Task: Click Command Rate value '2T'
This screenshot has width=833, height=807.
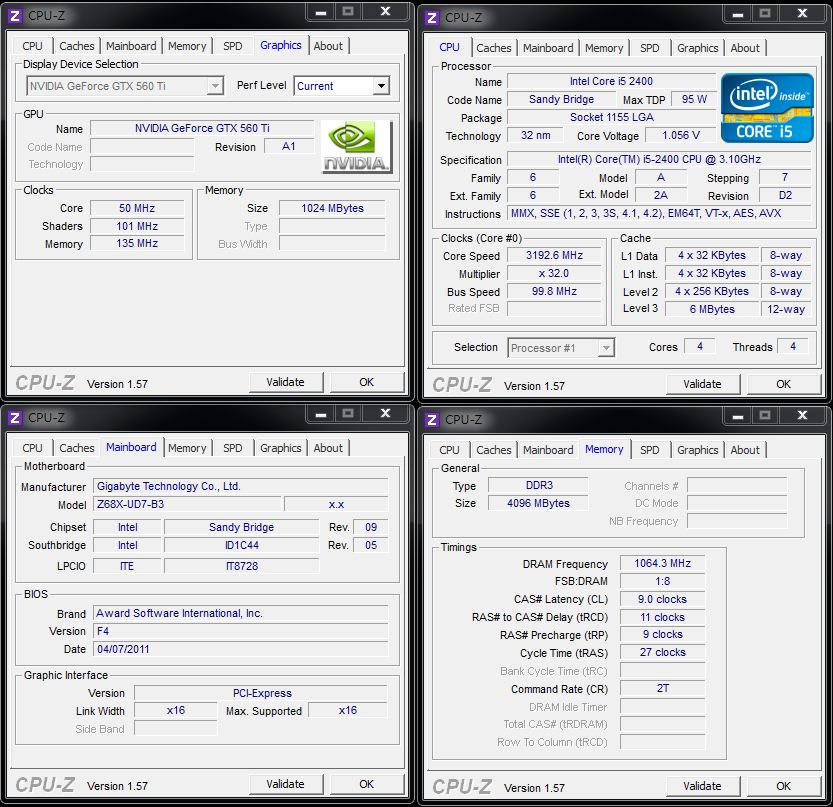Action: coord(662,689)
